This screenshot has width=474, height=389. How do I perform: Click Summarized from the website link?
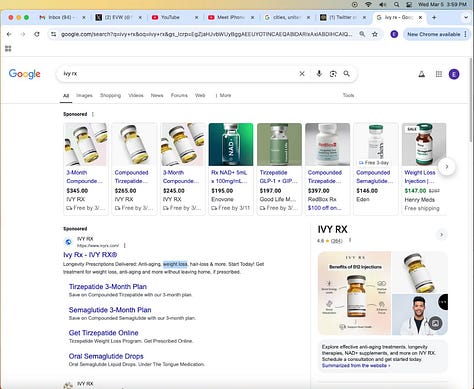tap(356, 366)
